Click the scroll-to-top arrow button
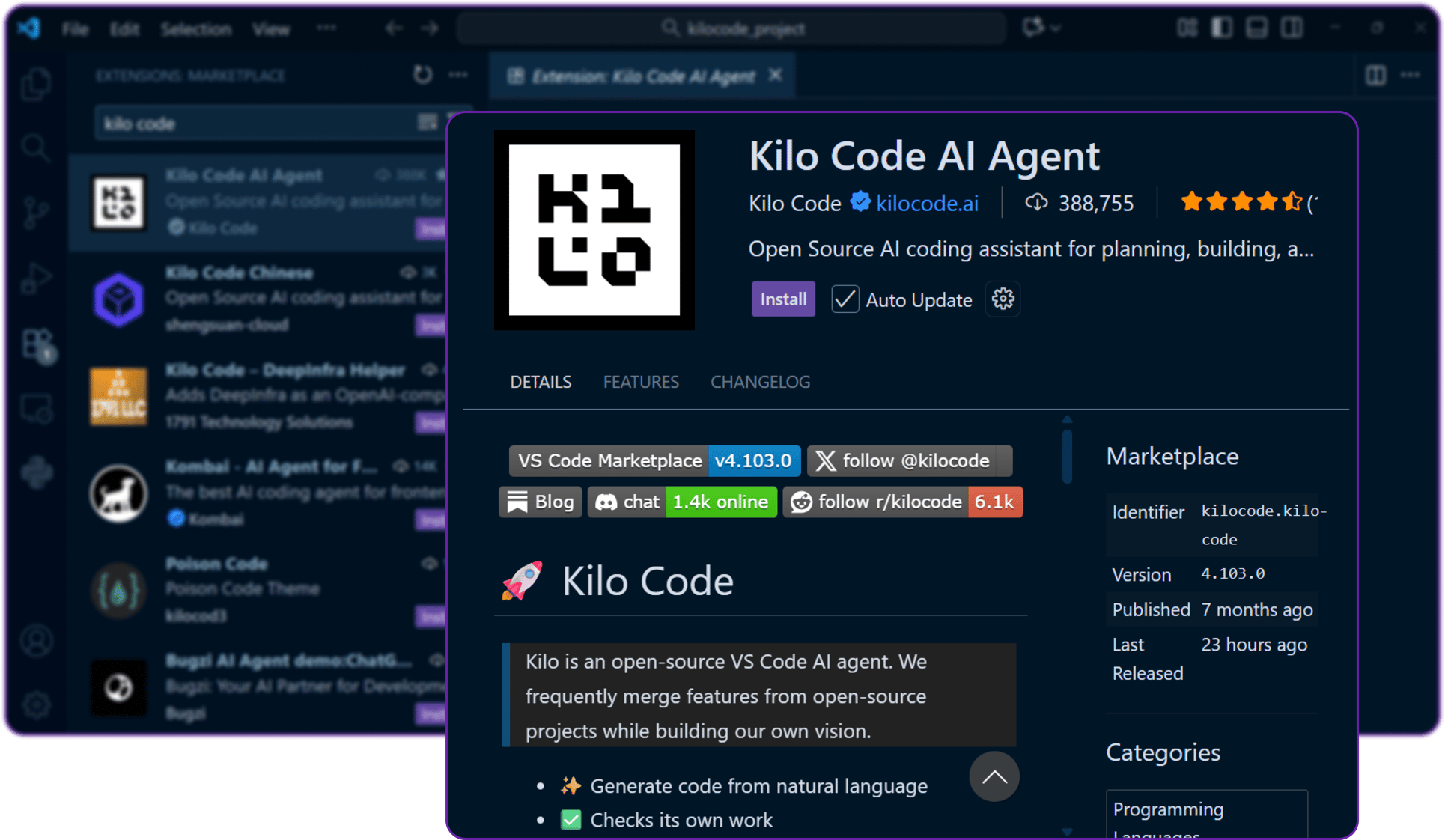The width and height of the screenshot is (1445, 840). pyautogui.click(x=994, y=777)
